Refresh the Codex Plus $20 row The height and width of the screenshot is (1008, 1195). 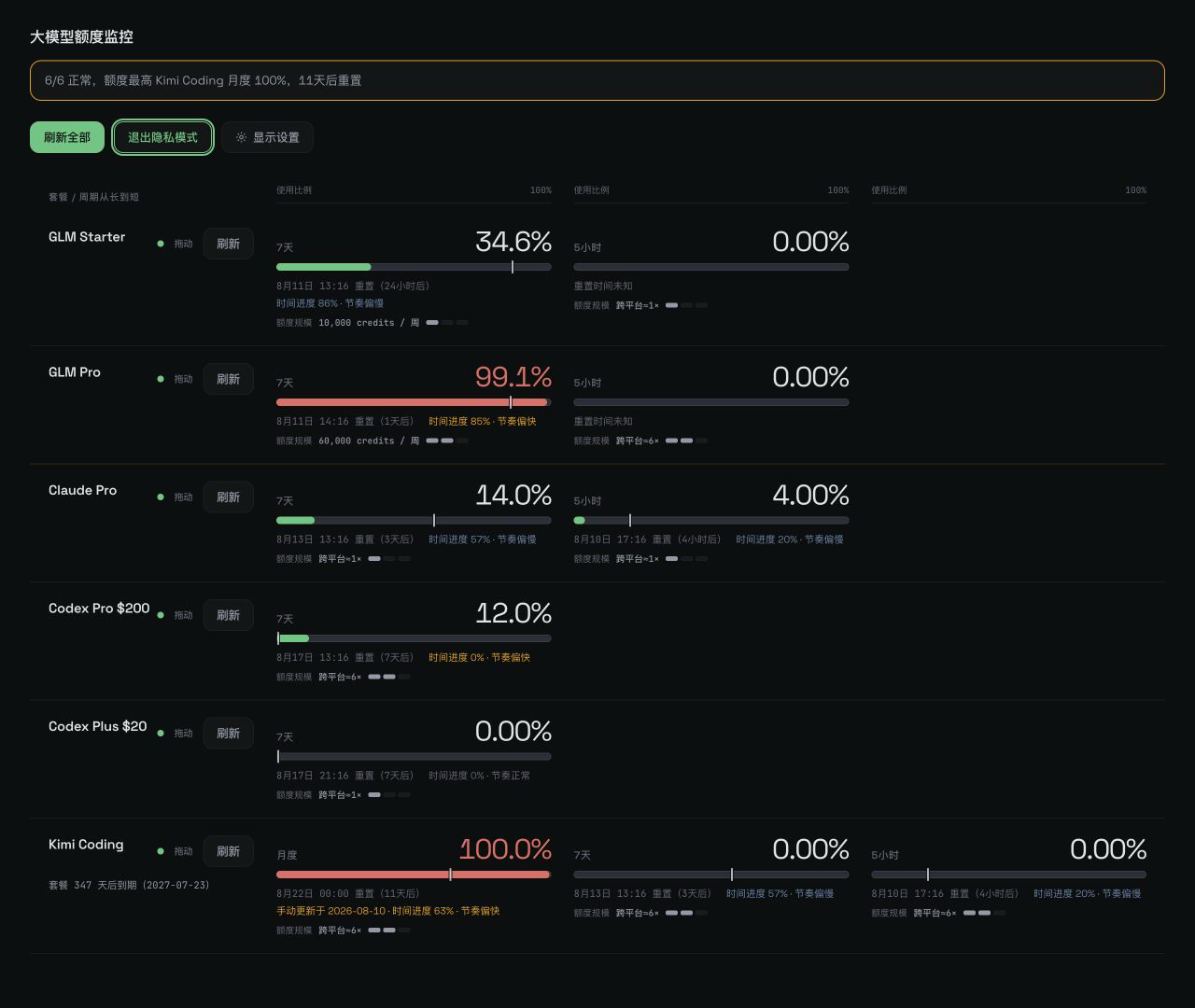pos(228,734)
